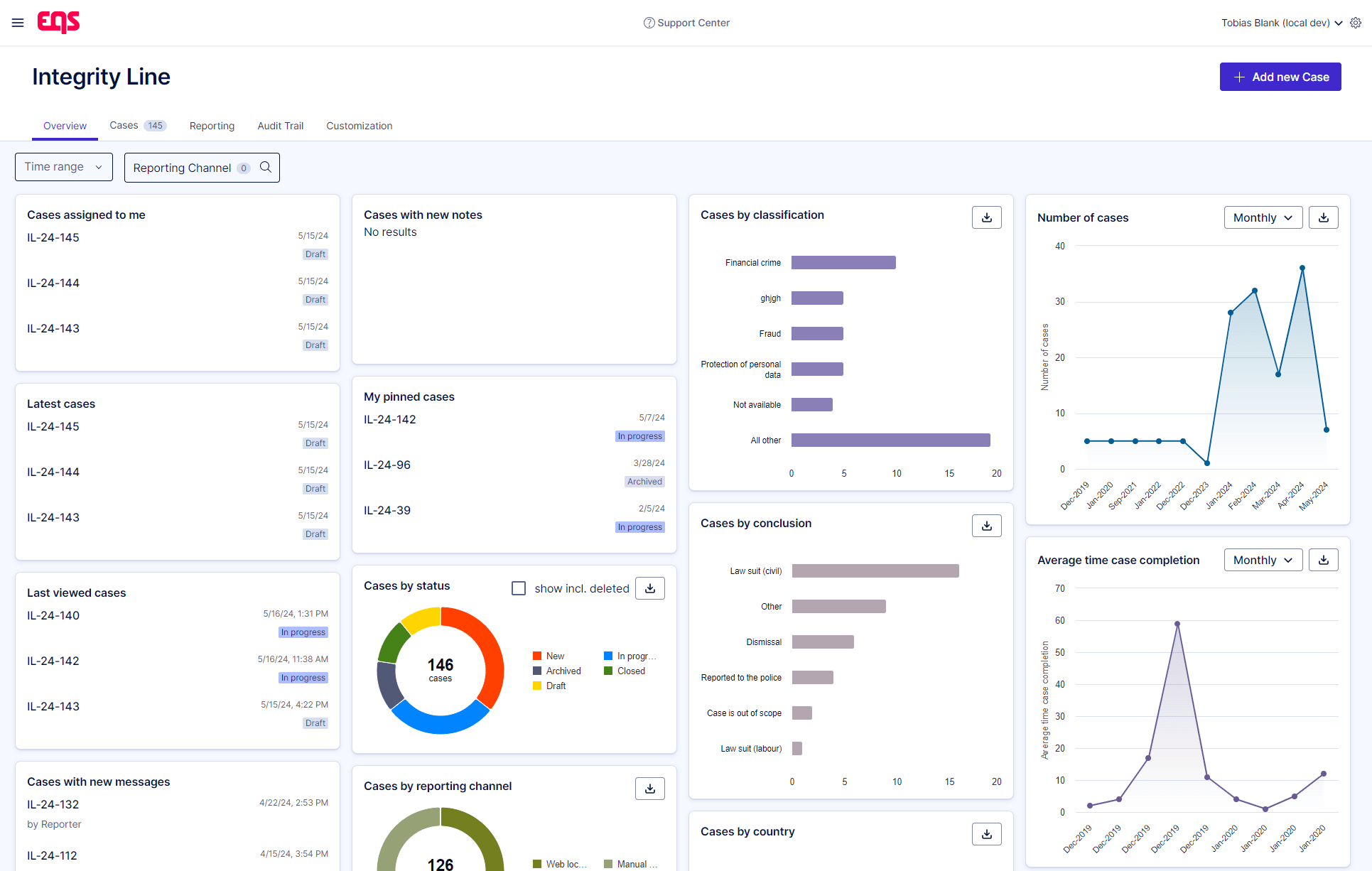Open the Monthly dropdown for Number of cases
The height and width of the screenshot is (871, 1372).
1263,217
